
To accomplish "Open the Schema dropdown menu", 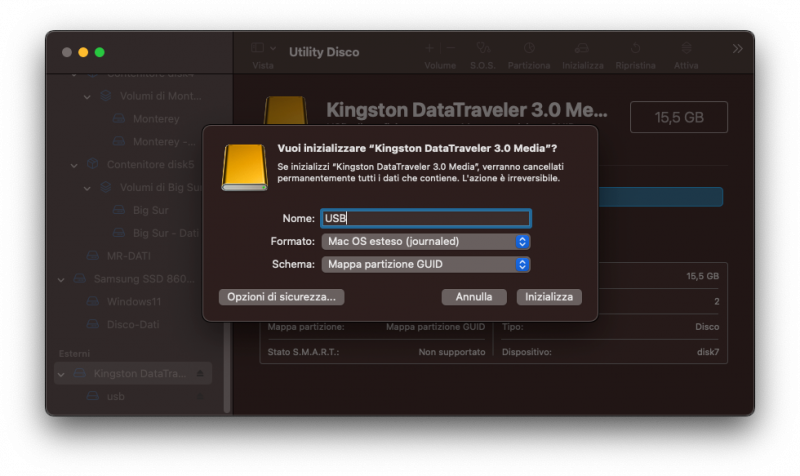I will (x=426, y=264).
